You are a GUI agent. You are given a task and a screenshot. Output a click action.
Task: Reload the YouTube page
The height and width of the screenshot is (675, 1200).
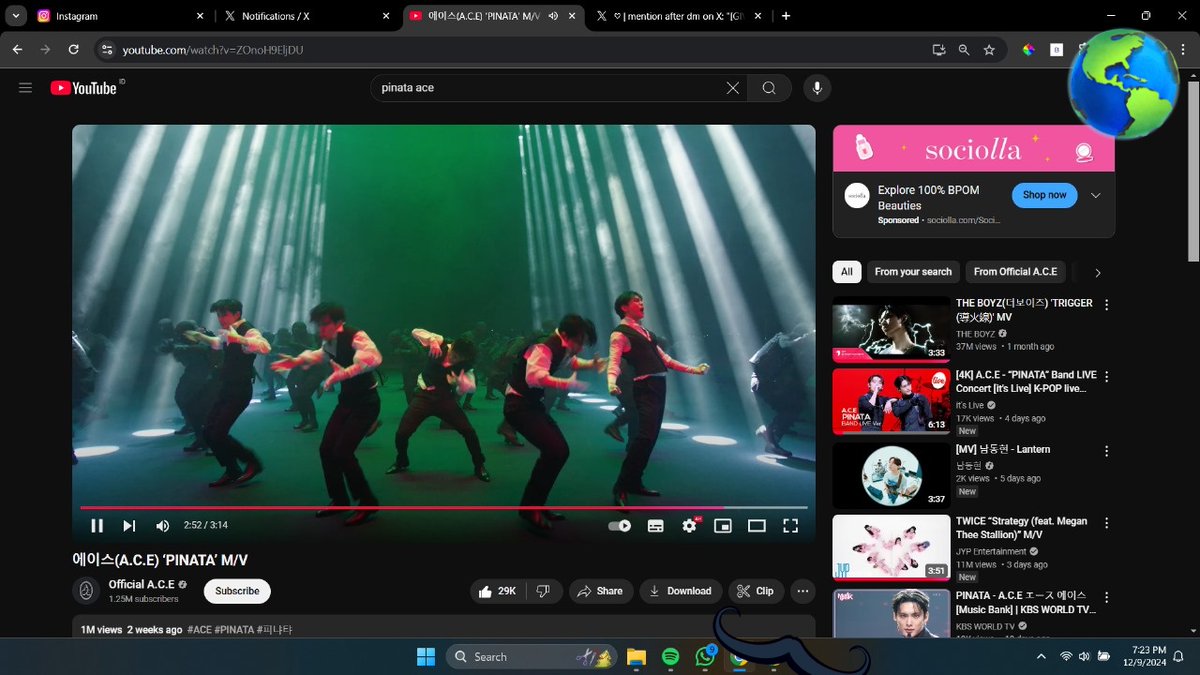73,50
